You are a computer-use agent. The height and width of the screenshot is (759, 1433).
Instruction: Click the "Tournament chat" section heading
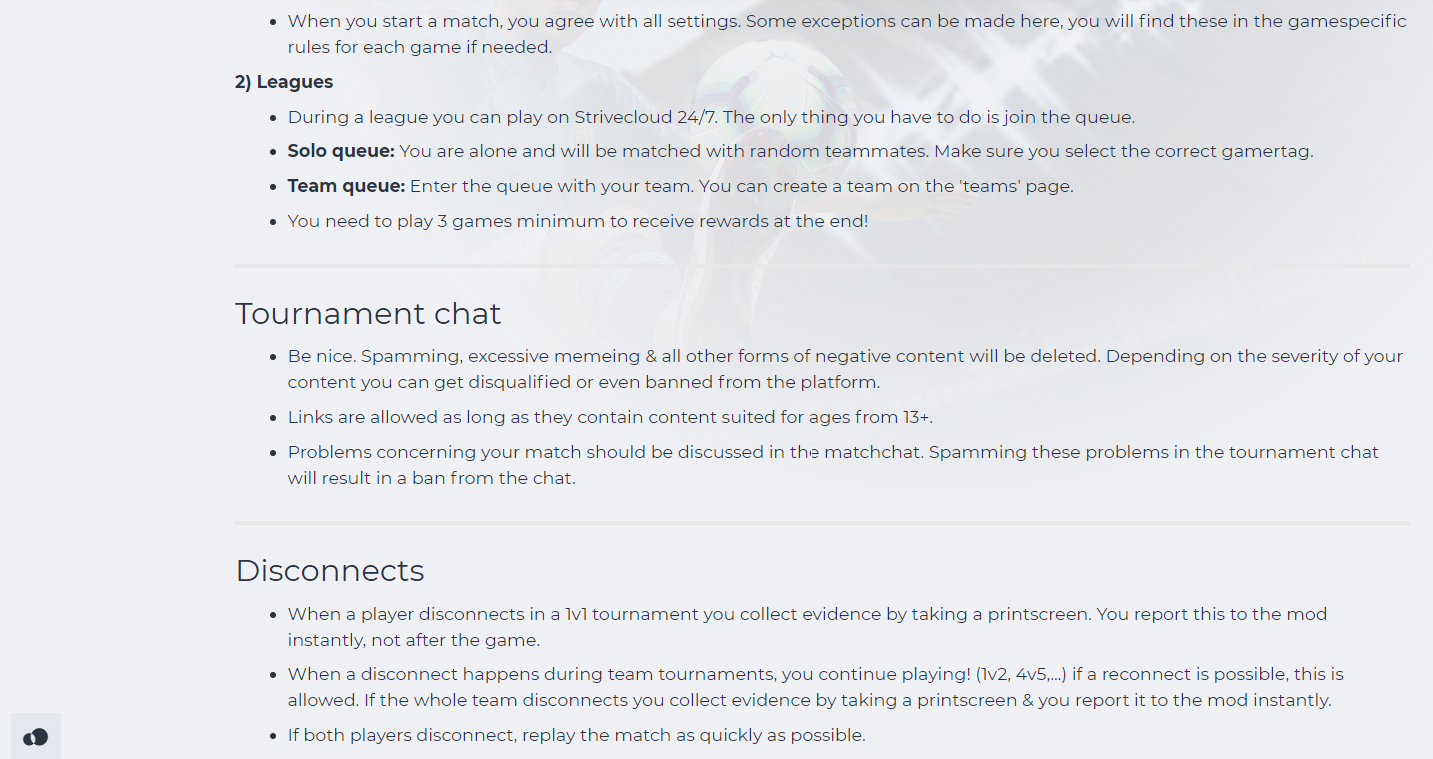coord(368,313)
